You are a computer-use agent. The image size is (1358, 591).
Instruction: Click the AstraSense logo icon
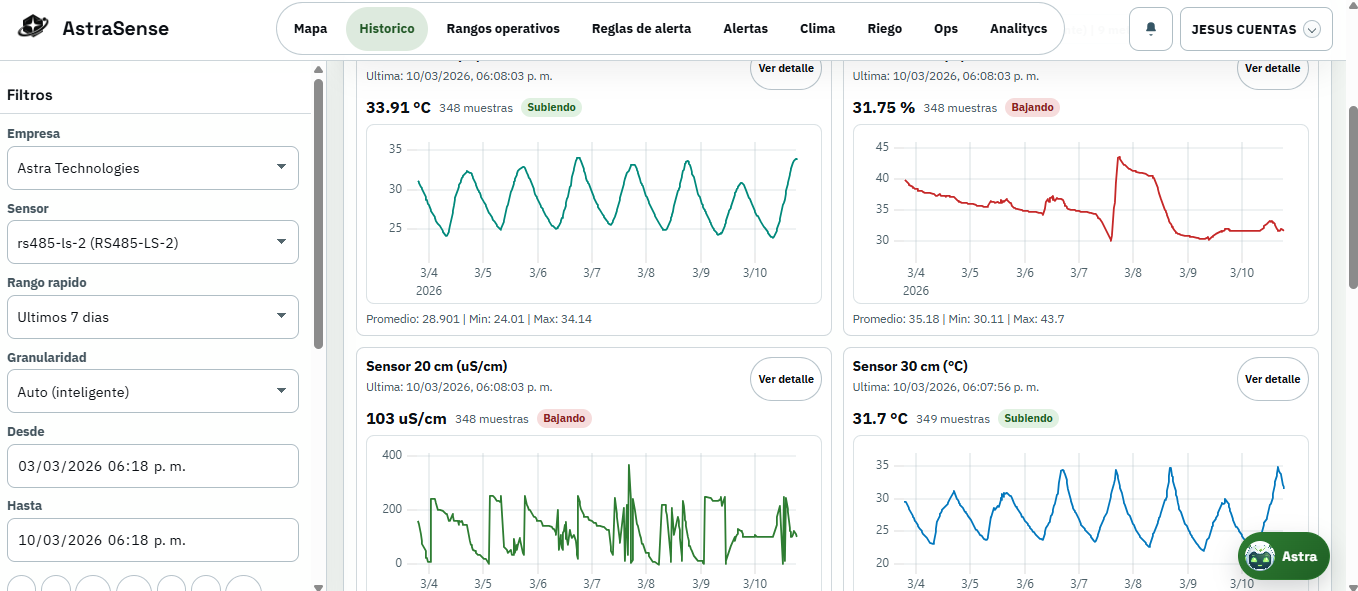(33, 28)
